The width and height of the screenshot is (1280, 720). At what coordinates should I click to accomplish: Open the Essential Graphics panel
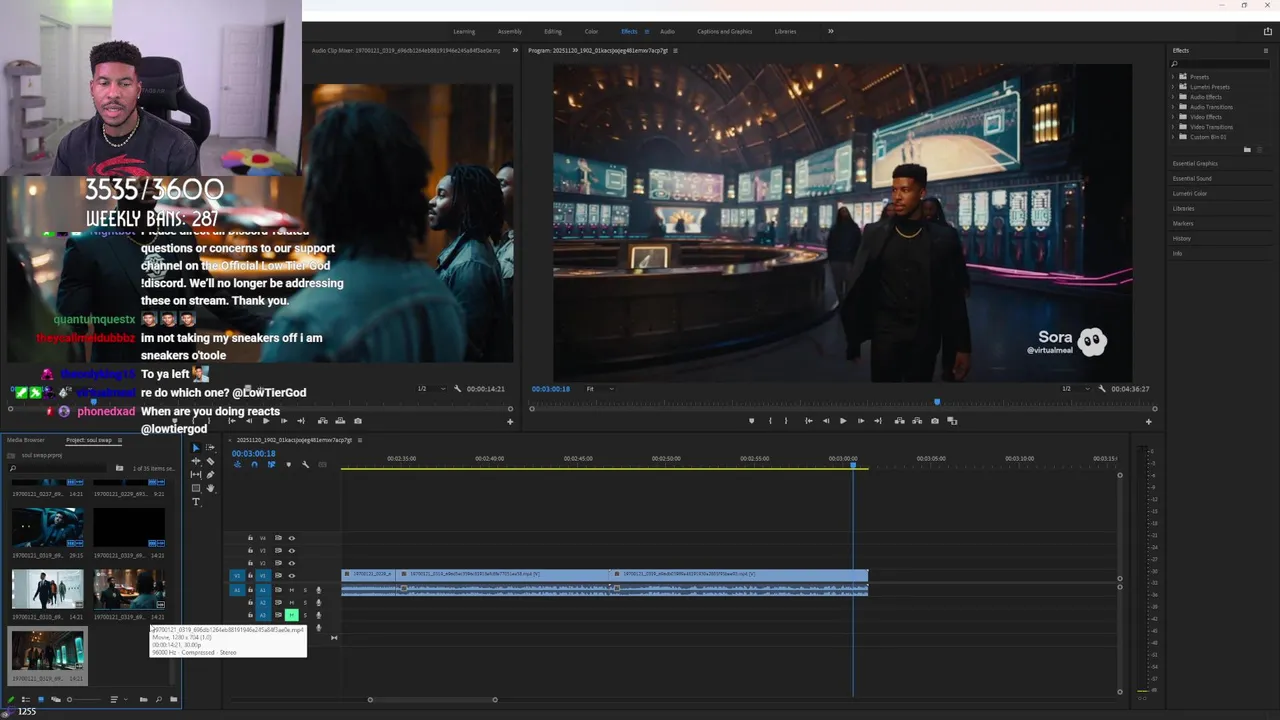pos(1195,163)
